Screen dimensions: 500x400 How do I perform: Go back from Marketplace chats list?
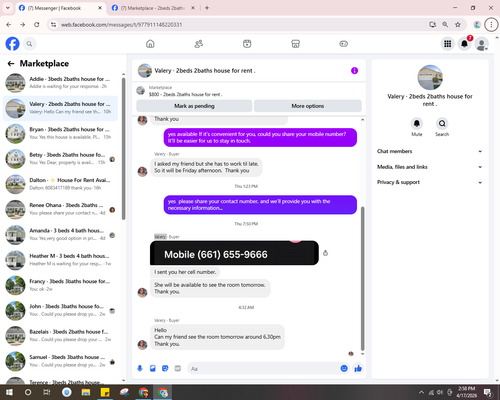[x=11, y=63]
